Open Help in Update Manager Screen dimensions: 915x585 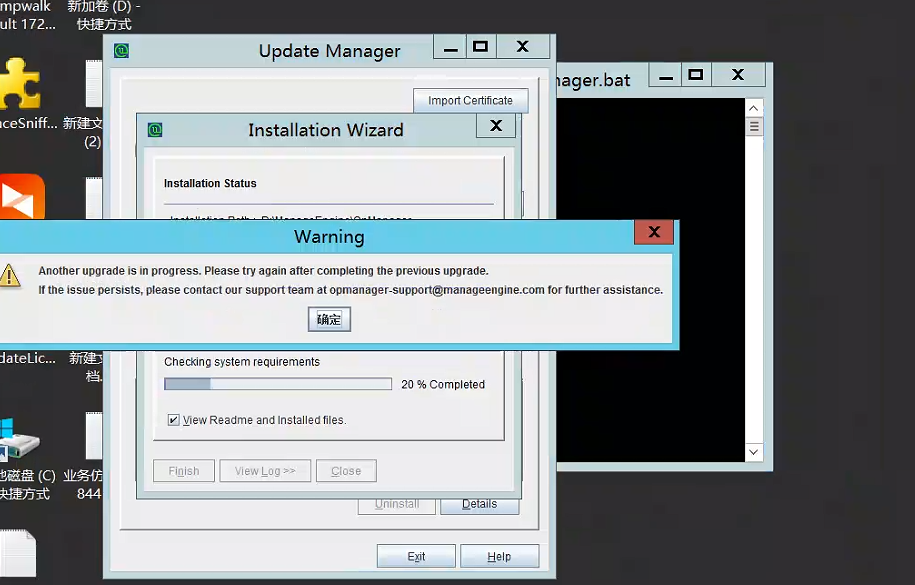499,556
